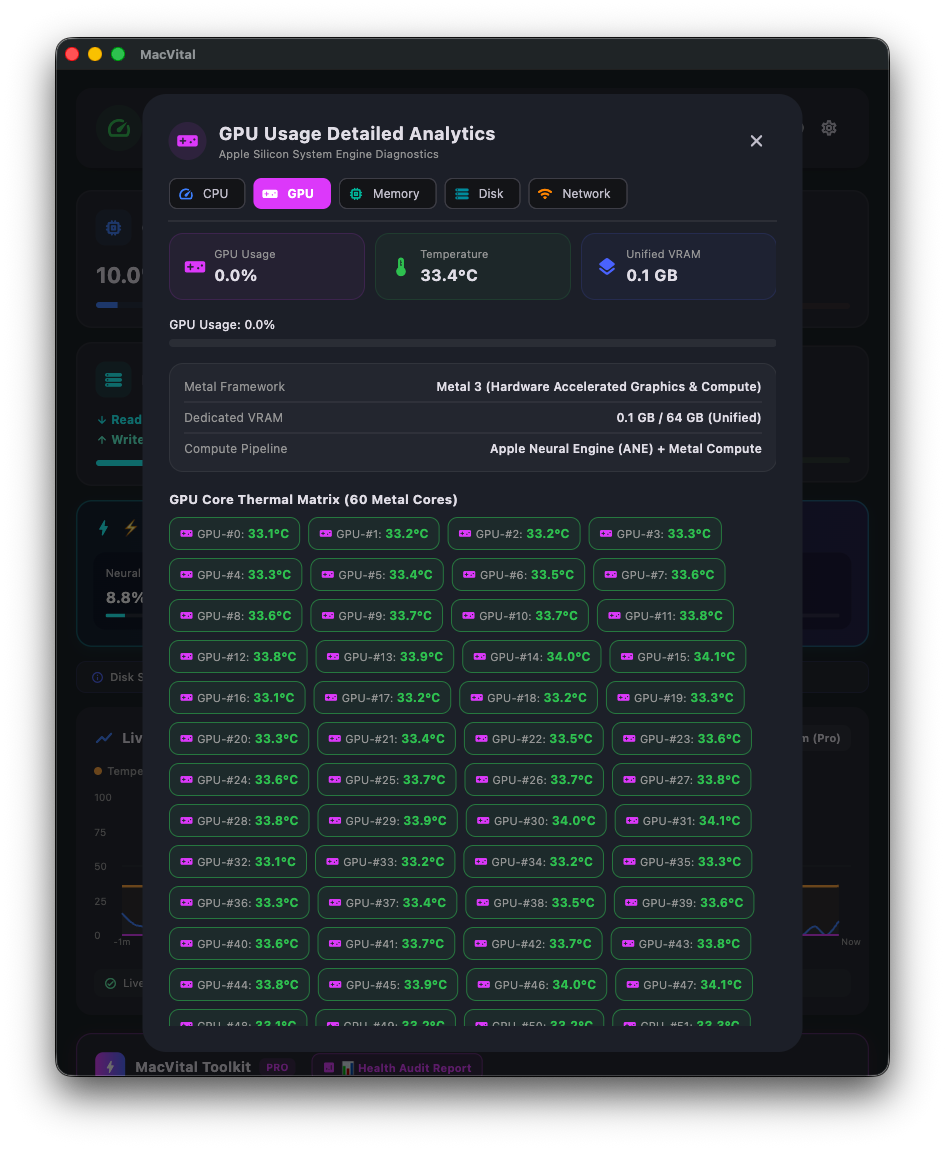Click the icon inside GPU-#42 chip

[x=481, y=944]
